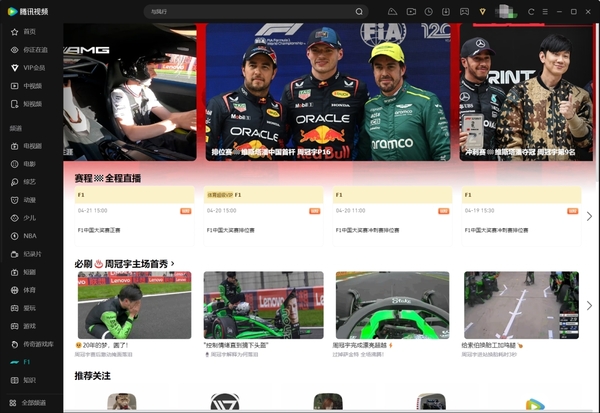The image size is (600, 413).
Task: Show more 周冠宇 videos with right chevron
Action: pyautogui.click(x=589, y=305)
